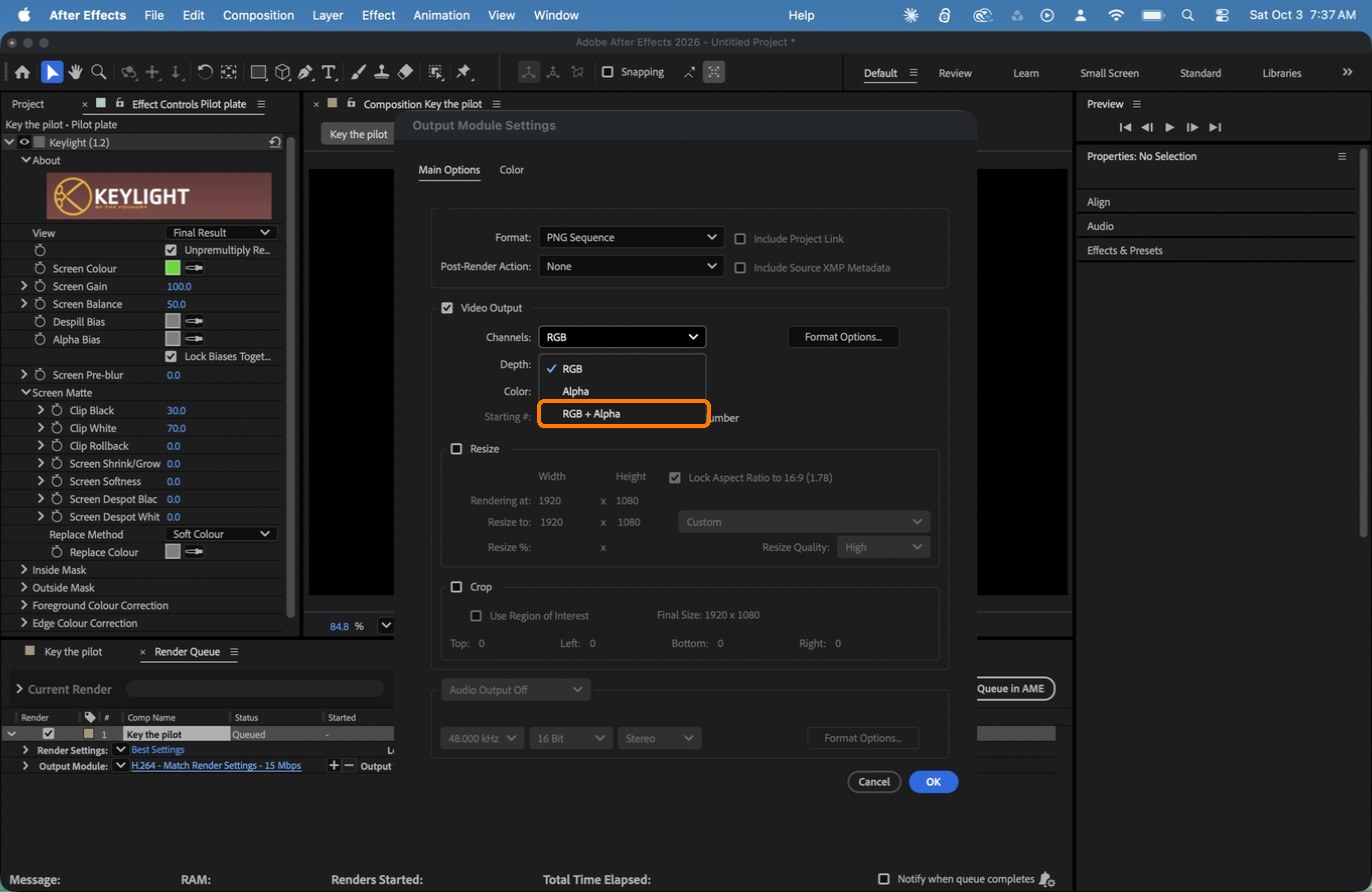Viewport: 1372px width, 892px height.
Task: Open video Format Options button
Action: [x=843, y=337]
